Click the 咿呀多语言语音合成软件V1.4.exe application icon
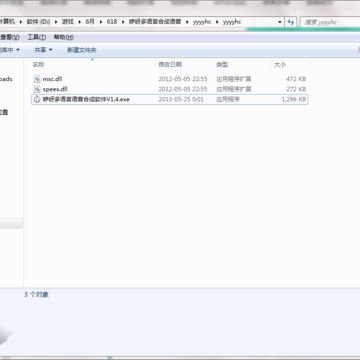This screenshot has width=360, height=360. pos(37,99)
